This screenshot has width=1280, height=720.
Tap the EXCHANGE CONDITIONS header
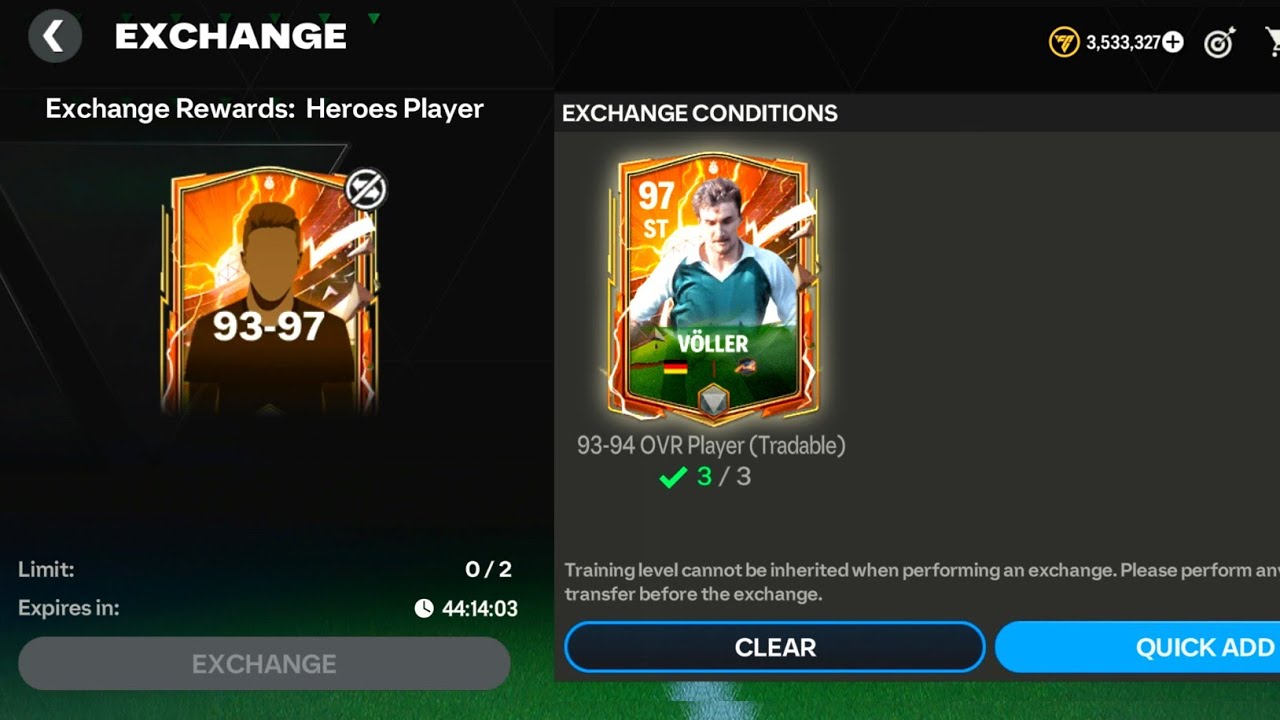700,113
